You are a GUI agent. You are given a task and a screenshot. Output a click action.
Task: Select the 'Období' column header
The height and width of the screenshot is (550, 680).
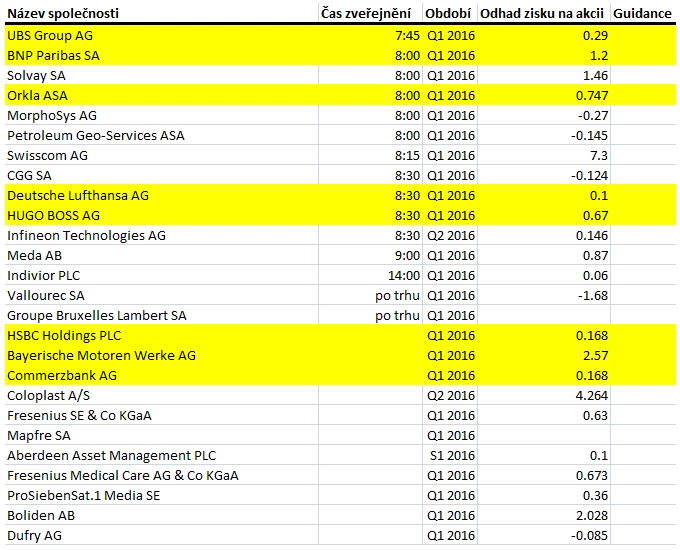coord(448,13)
